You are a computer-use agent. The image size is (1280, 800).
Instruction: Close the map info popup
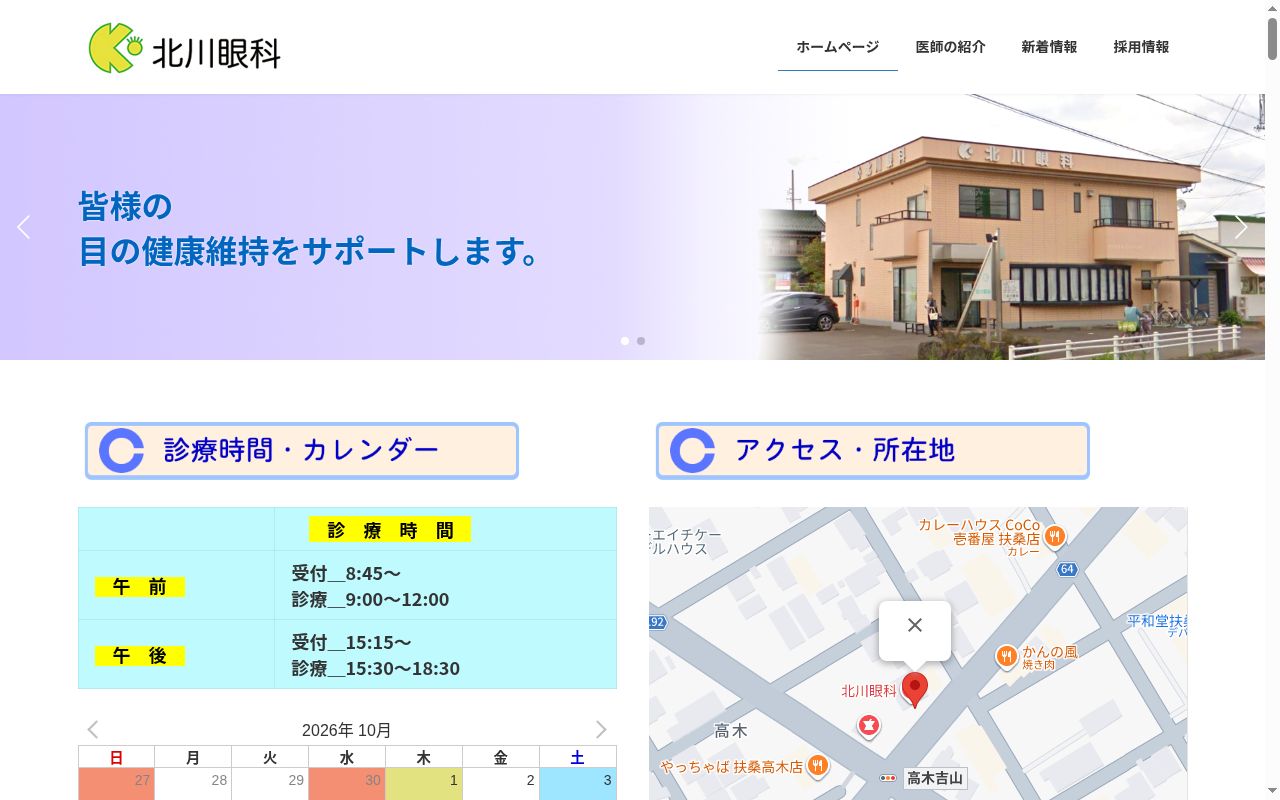915,625
